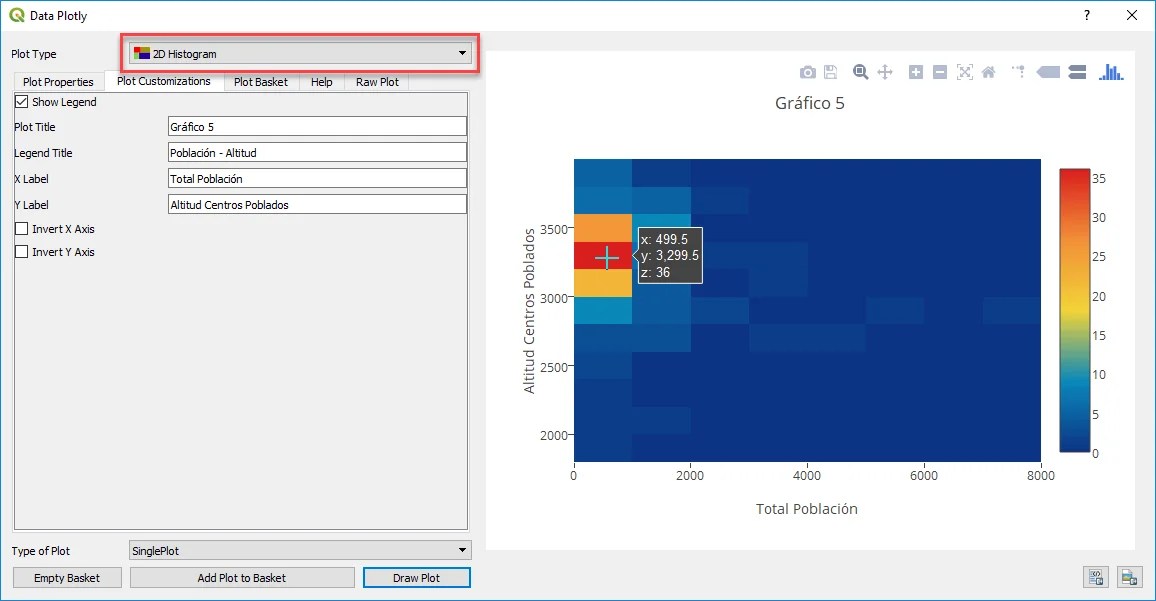
Task: Click the help question mark in title bar
Action: [1087, 15]
